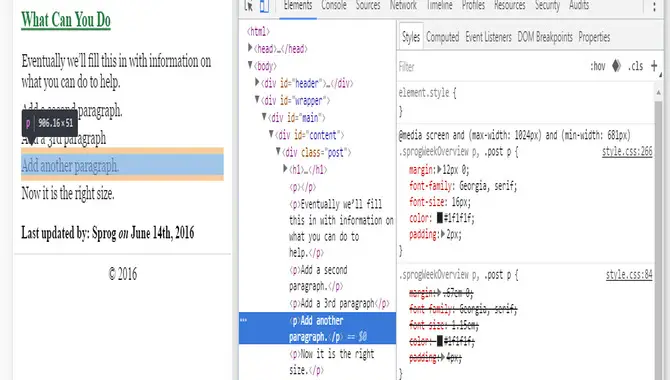This screenshot has width=670, height=380.
Task: Open DevTools three-dot menu
Action: point(654,6)
